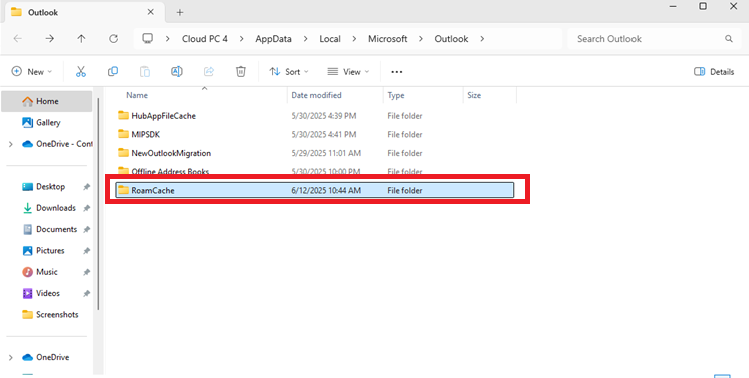Open the New dropdown menu
The width and height of the screenshot is (749, 378).
(32, 72)
